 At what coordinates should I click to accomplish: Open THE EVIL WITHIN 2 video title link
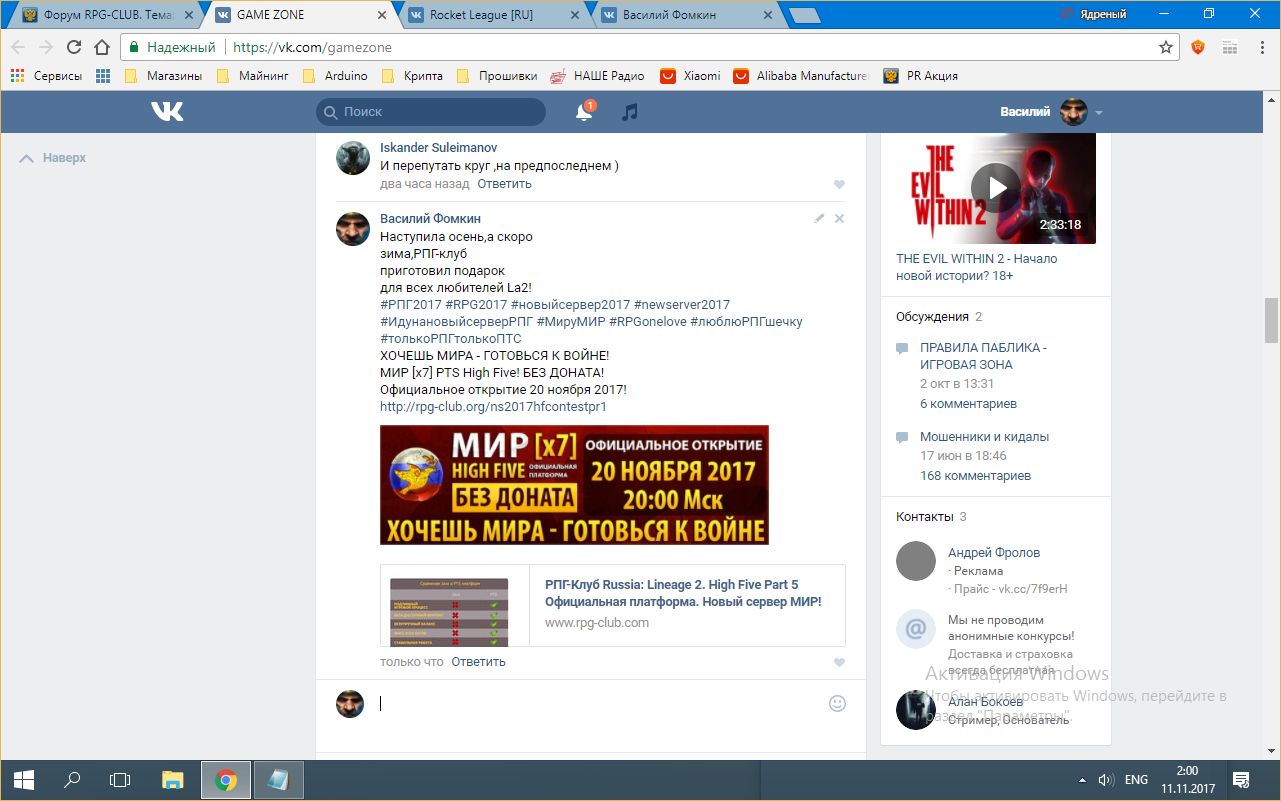click(x=976, y=267)
